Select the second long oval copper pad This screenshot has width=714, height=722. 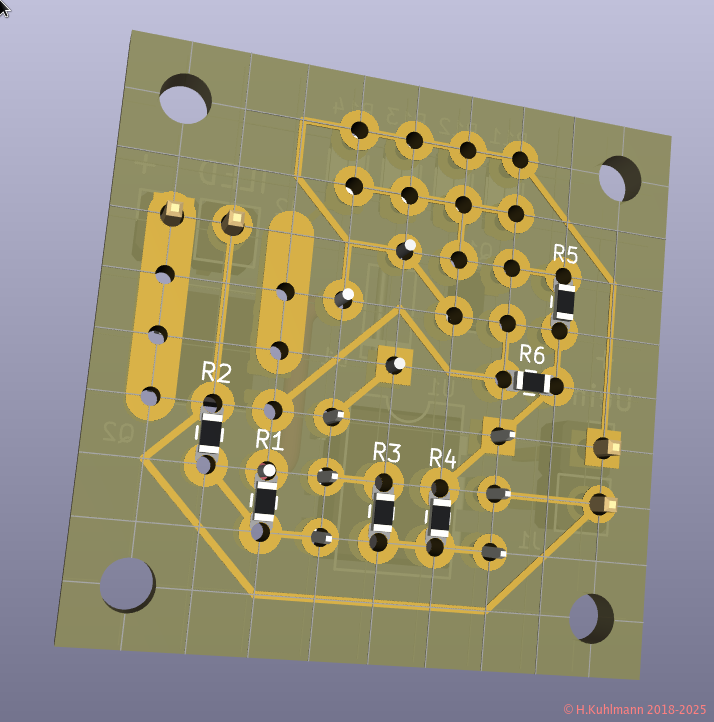click(284, 292)
